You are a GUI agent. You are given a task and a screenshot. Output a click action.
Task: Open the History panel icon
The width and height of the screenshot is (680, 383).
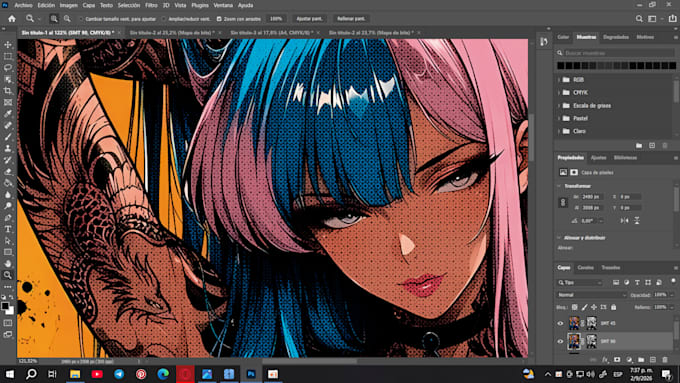pos(544,42)
